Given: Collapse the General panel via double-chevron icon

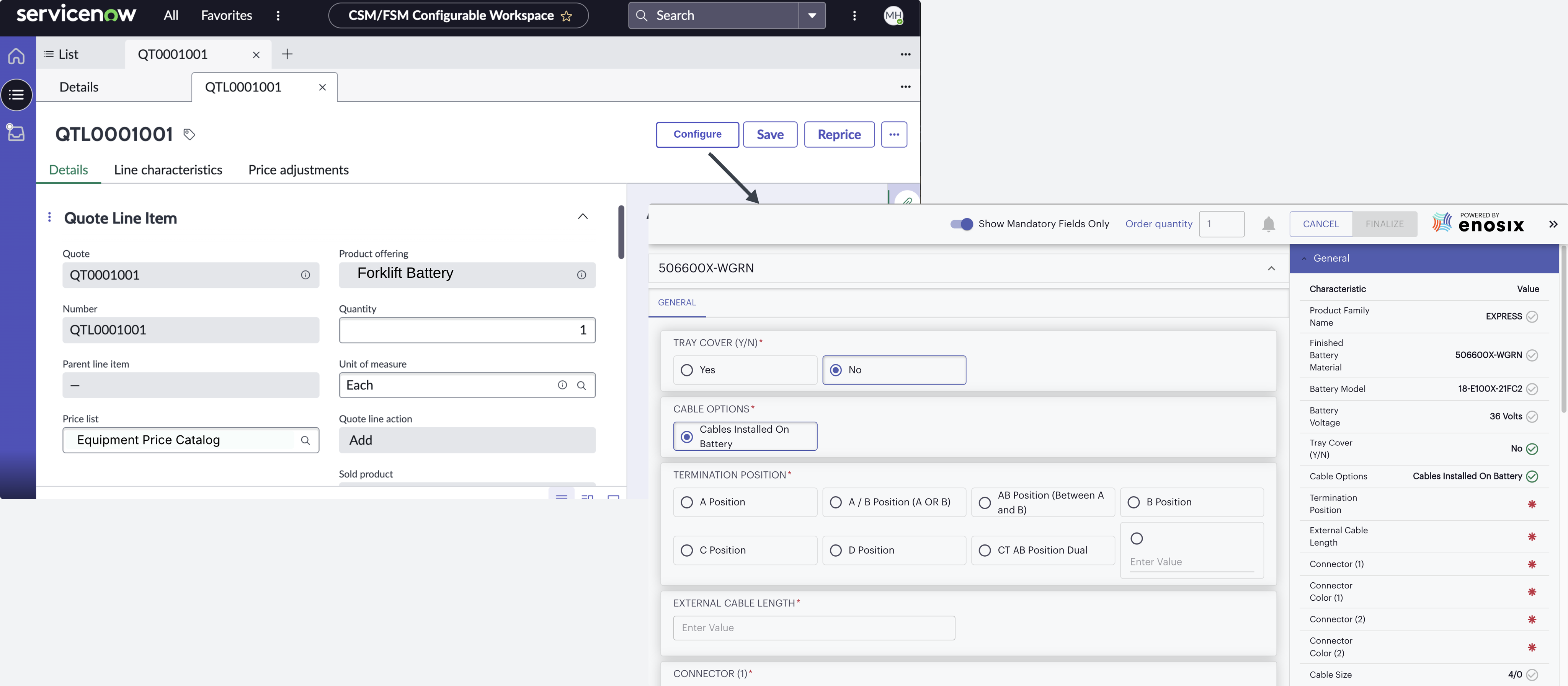Looking at the screenshot, I should (1553, 224).
